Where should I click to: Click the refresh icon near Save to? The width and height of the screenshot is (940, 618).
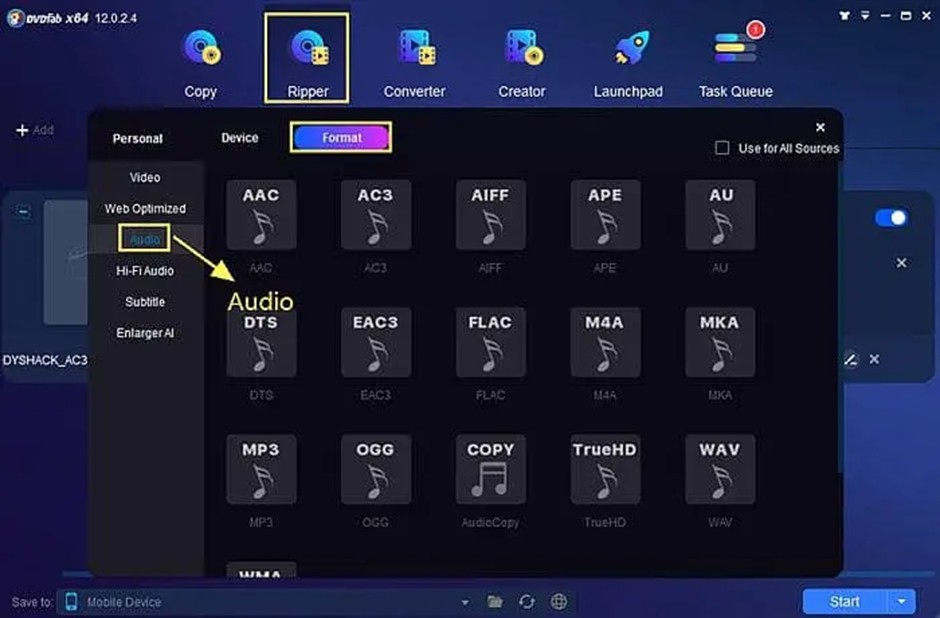pyautogui.click(x=527, y=601)
